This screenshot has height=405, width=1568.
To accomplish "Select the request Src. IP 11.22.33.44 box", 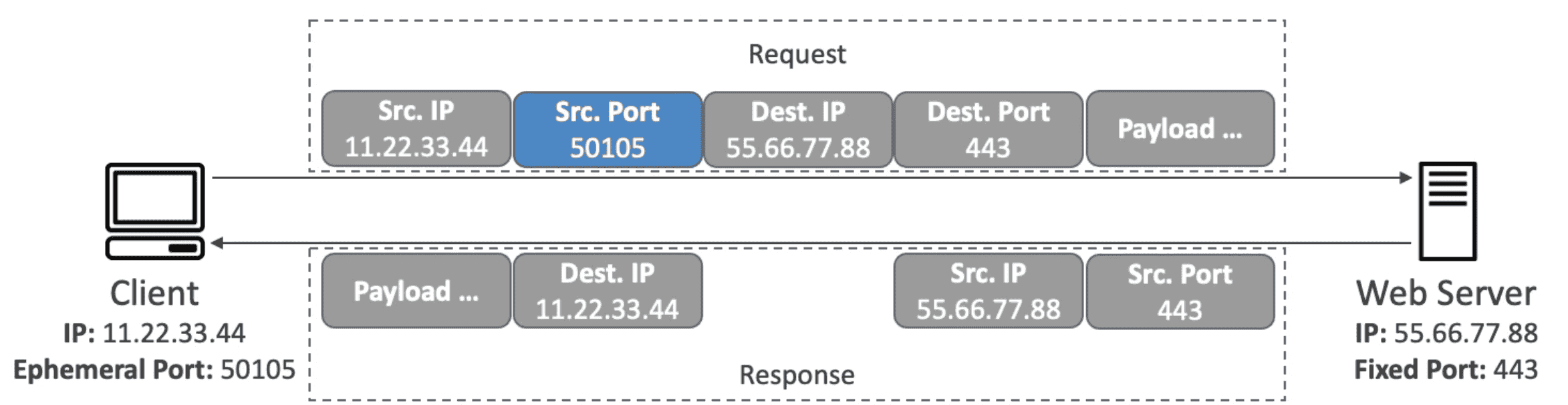I will click(416, 129).
